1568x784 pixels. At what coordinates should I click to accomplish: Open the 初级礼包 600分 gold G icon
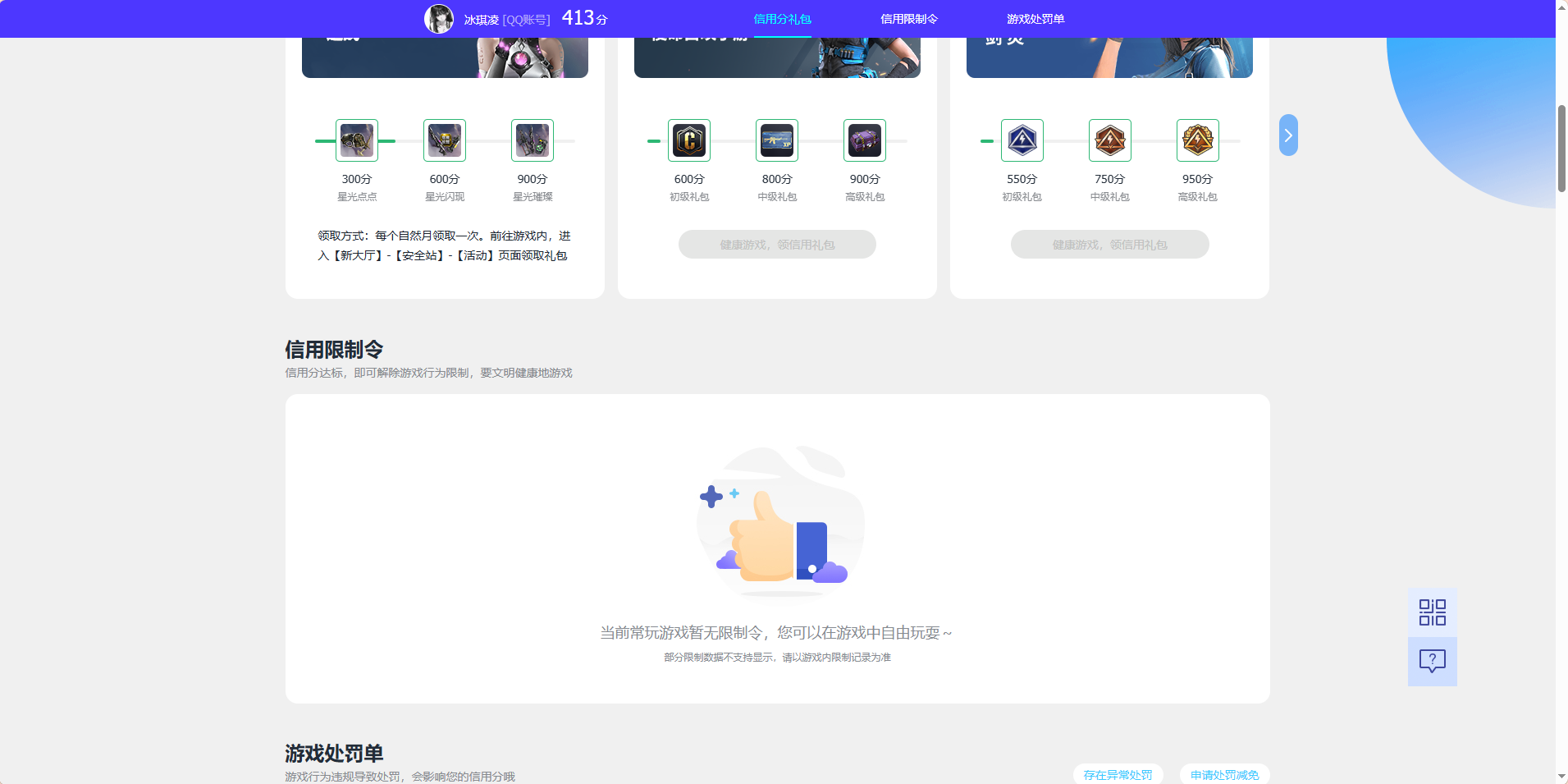pos(689,140)
